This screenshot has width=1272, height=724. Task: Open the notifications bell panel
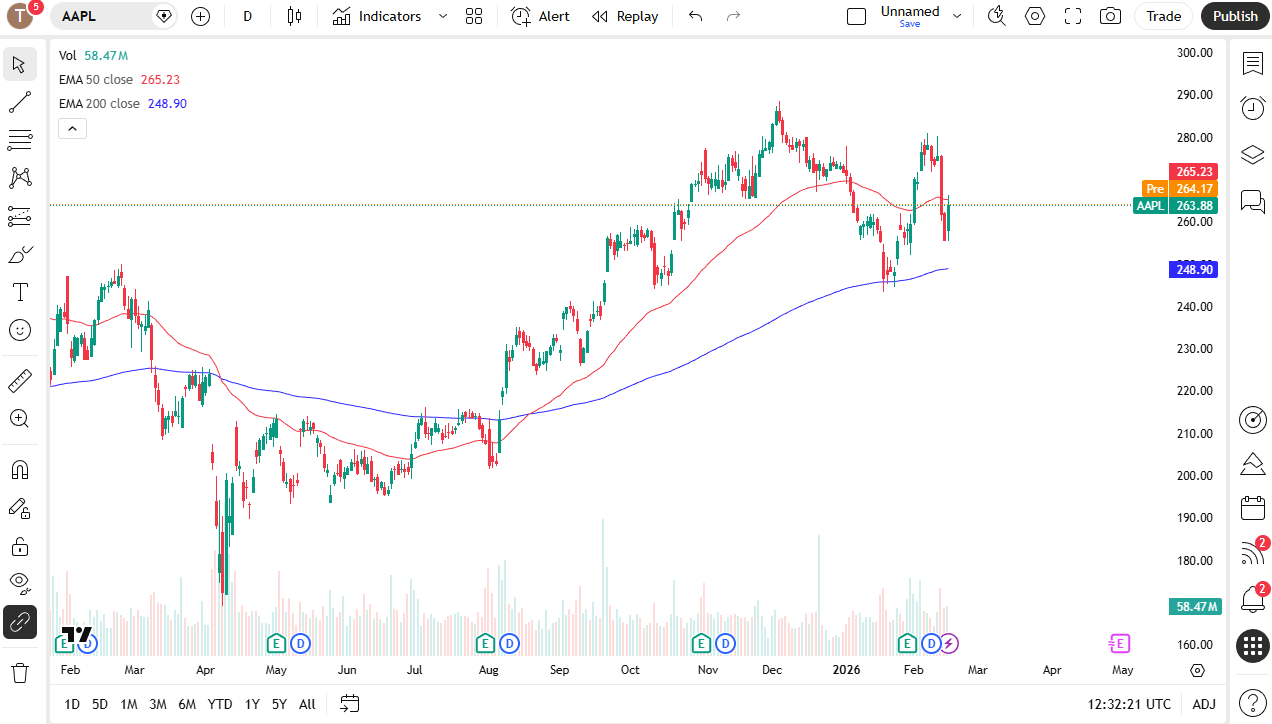[1253, 599]
